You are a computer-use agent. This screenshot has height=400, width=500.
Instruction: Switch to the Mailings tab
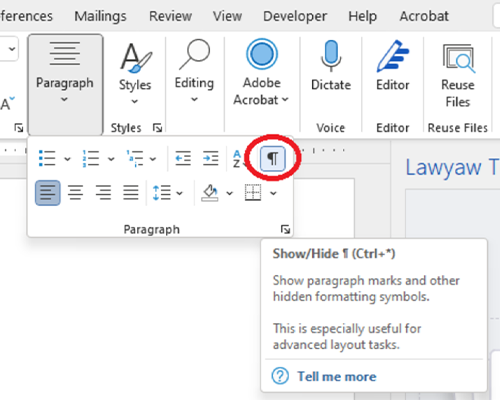tap(100, 16)
